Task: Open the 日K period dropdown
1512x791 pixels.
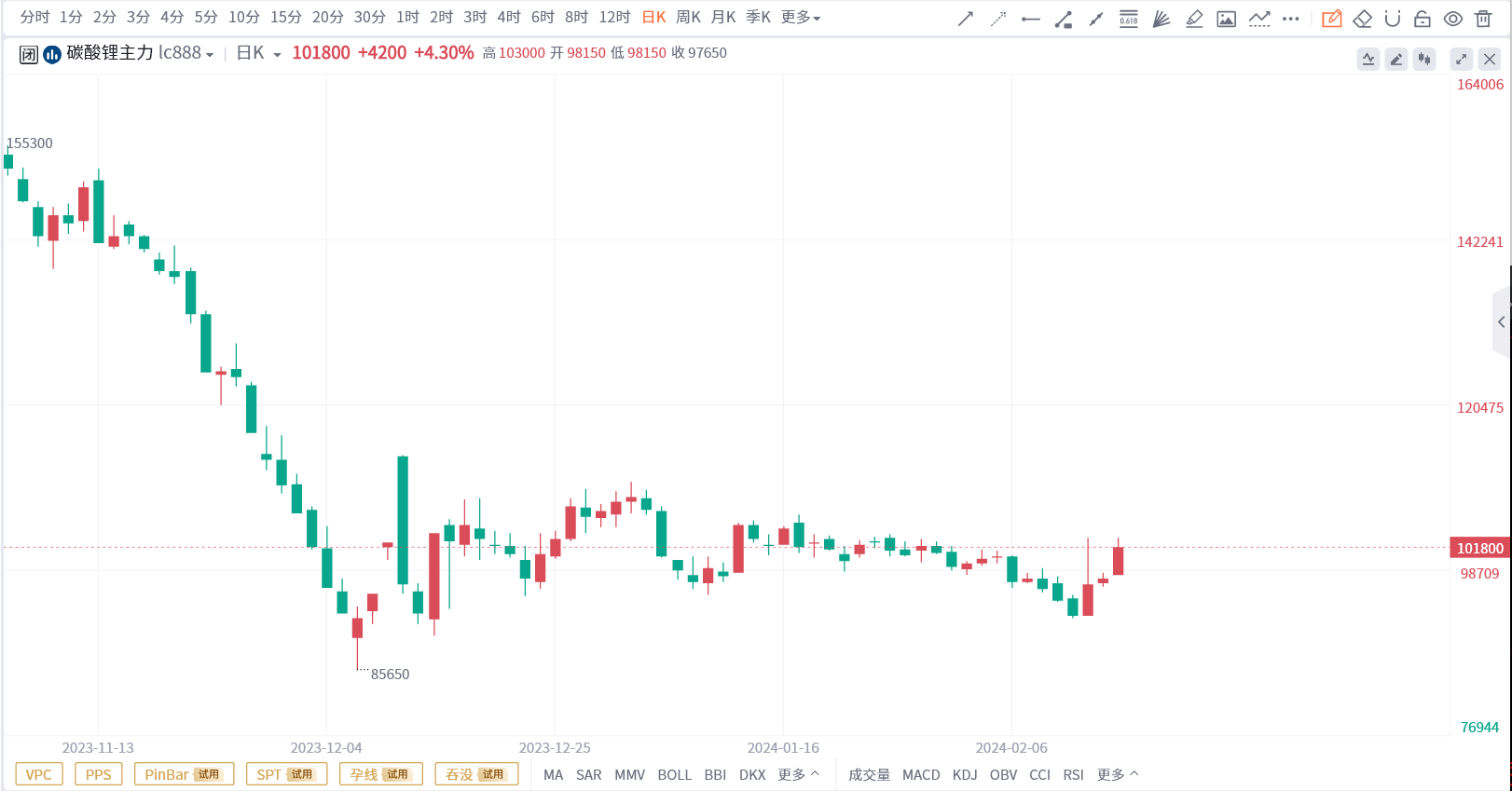Action: tap(258, 53)
